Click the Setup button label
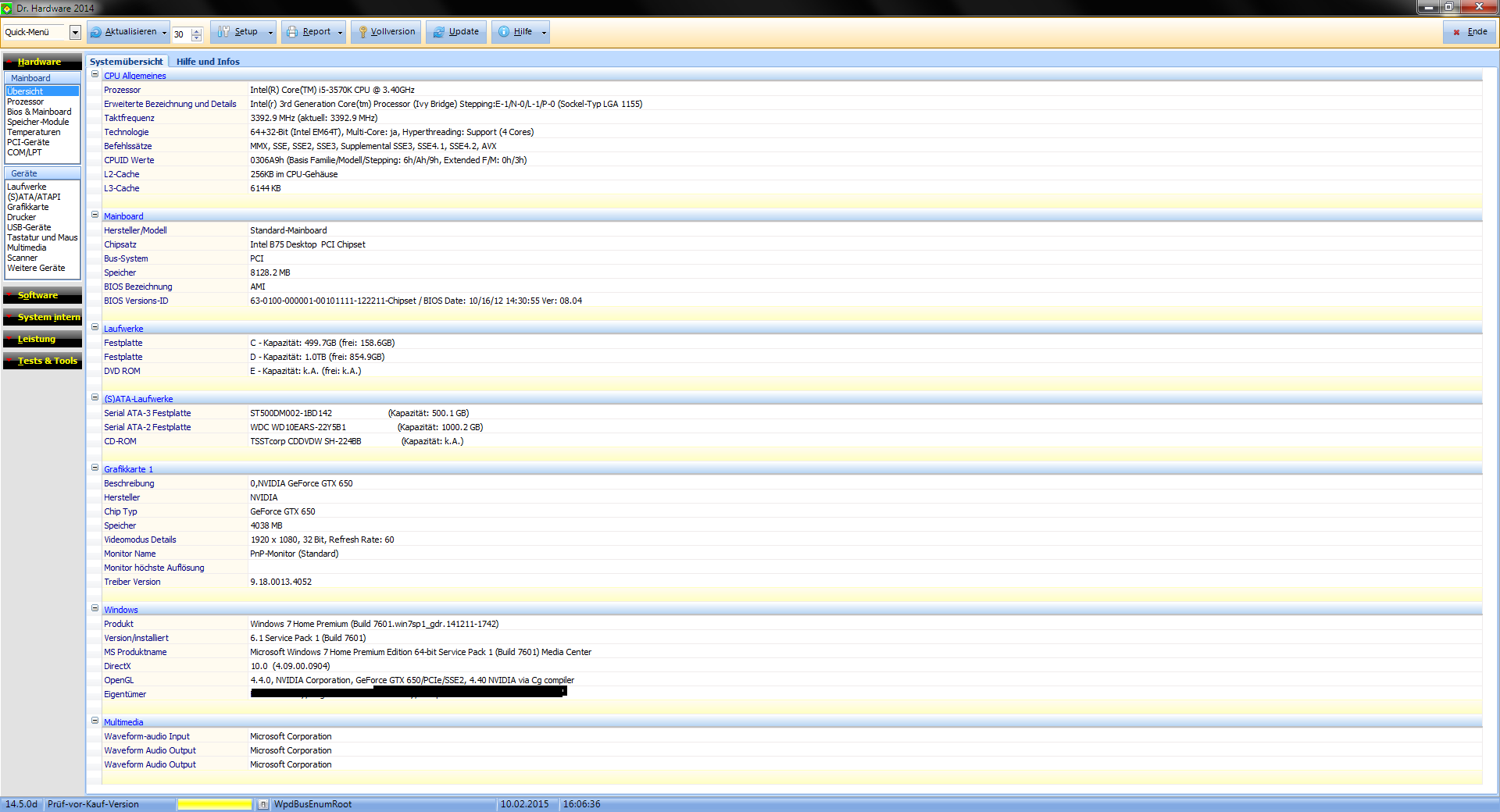The image size is (1500, 812). coord(246,32)
